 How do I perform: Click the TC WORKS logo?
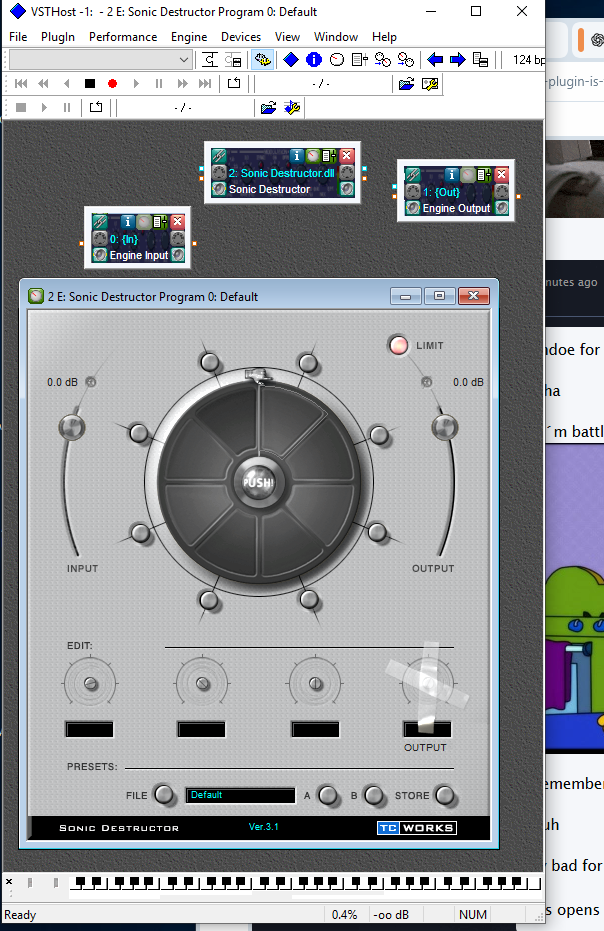tap(417, 828)
